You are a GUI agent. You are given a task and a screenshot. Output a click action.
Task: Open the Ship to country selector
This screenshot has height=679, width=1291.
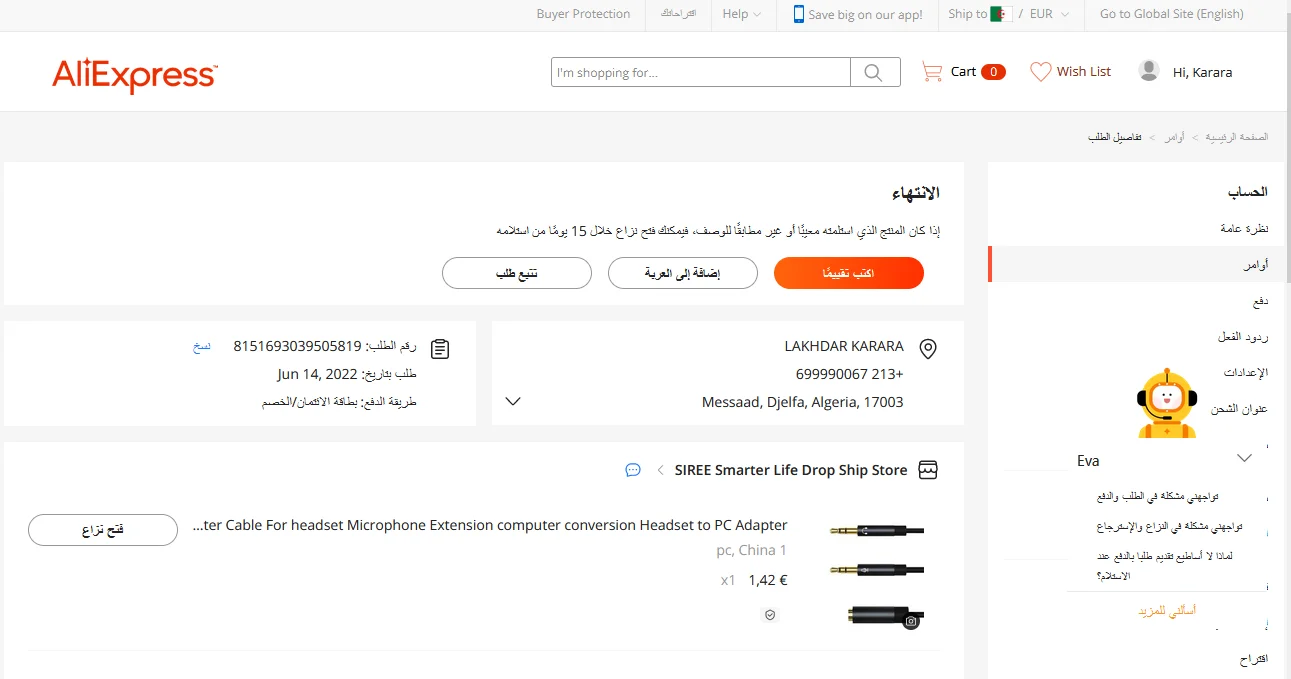(980, 14)
